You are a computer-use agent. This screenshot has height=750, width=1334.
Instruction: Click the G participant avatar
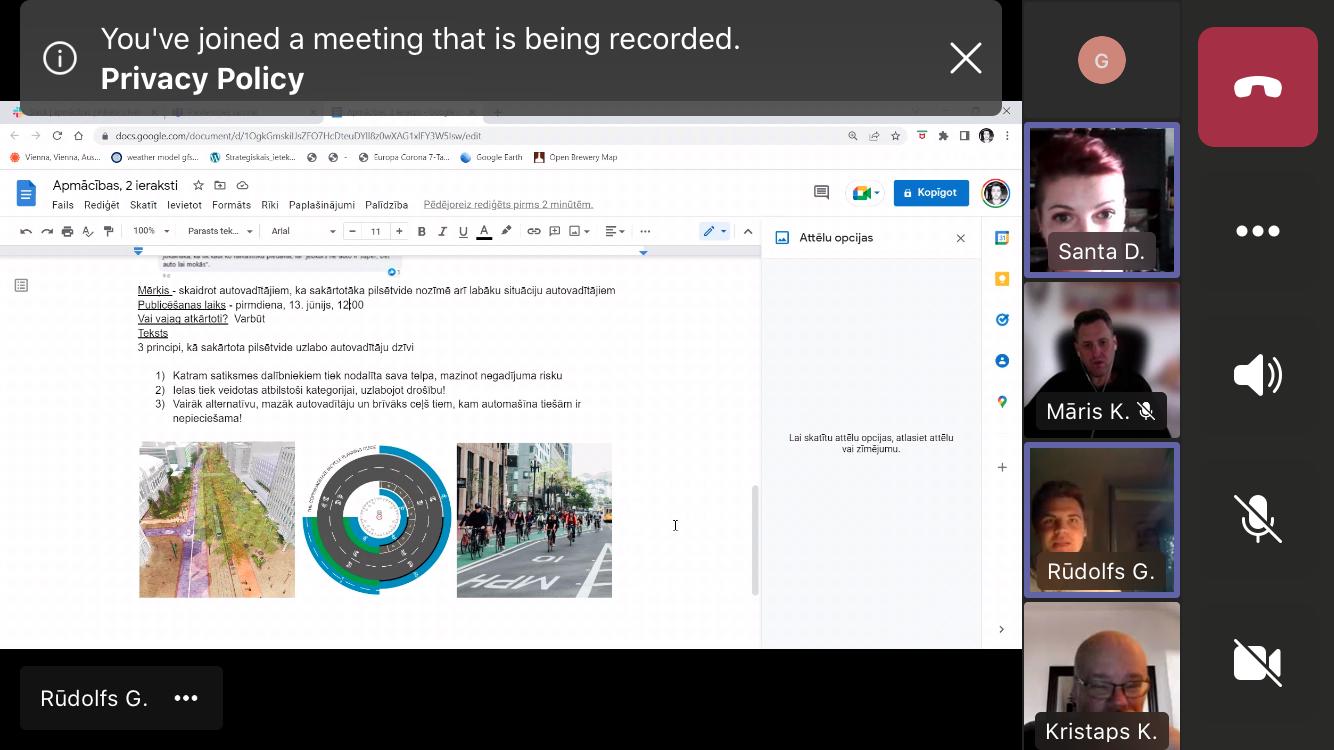point(1101,61)
